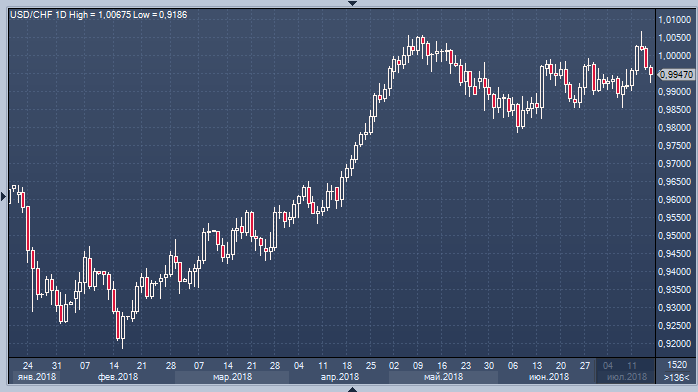Click the downward triangle arrow at top edge
The image size is (698, 392).
[x=352, y=3]
